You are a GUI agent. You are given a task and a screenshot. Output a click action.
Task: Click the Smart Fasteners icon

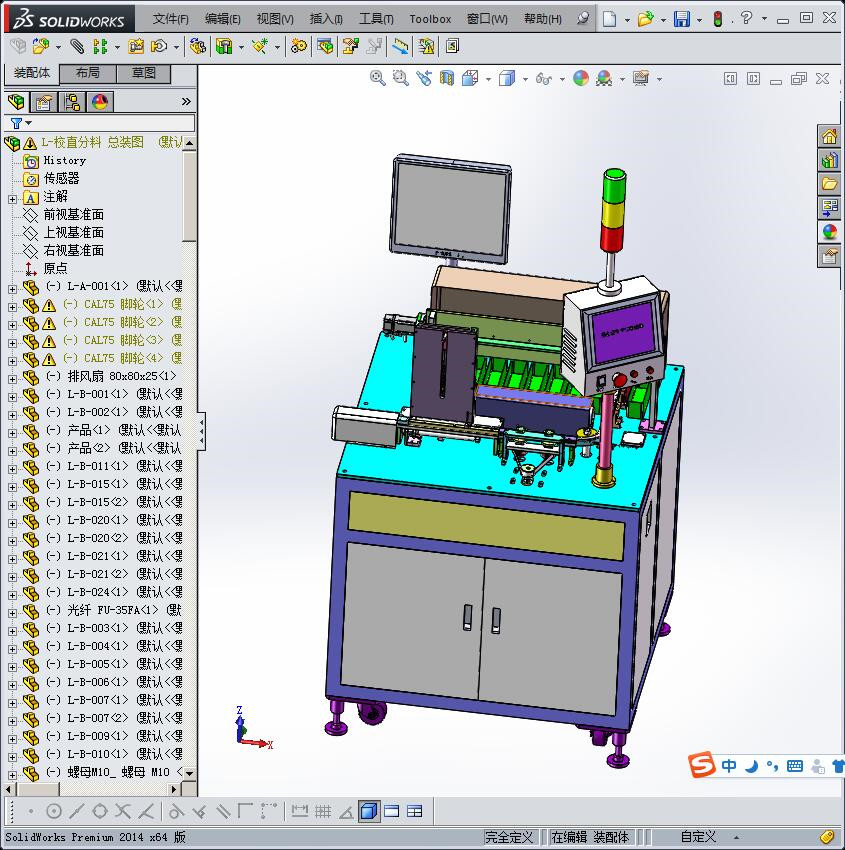(136, 47)
